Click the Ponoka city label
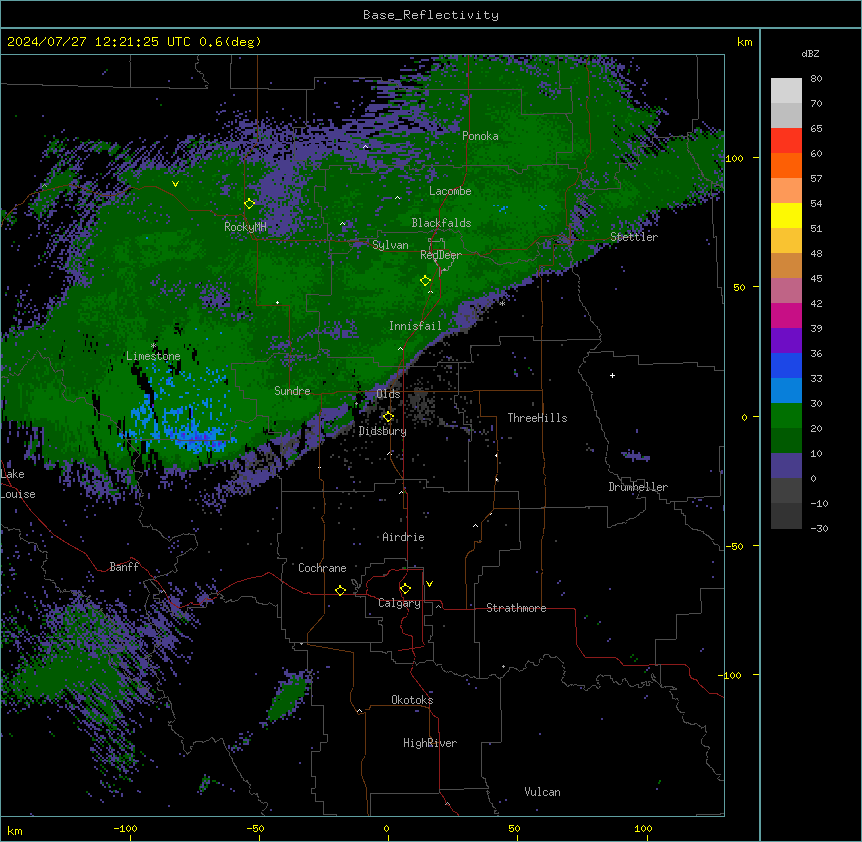This screenshot has height=842, width=862. [480, 136]
